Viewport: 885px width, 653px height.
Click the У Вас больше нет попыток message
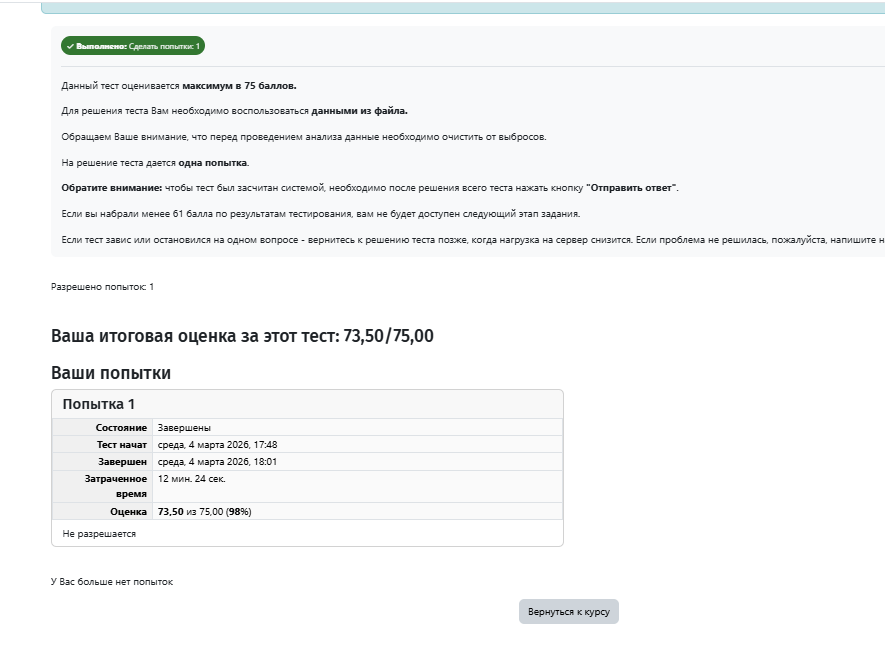click(111, 582)
